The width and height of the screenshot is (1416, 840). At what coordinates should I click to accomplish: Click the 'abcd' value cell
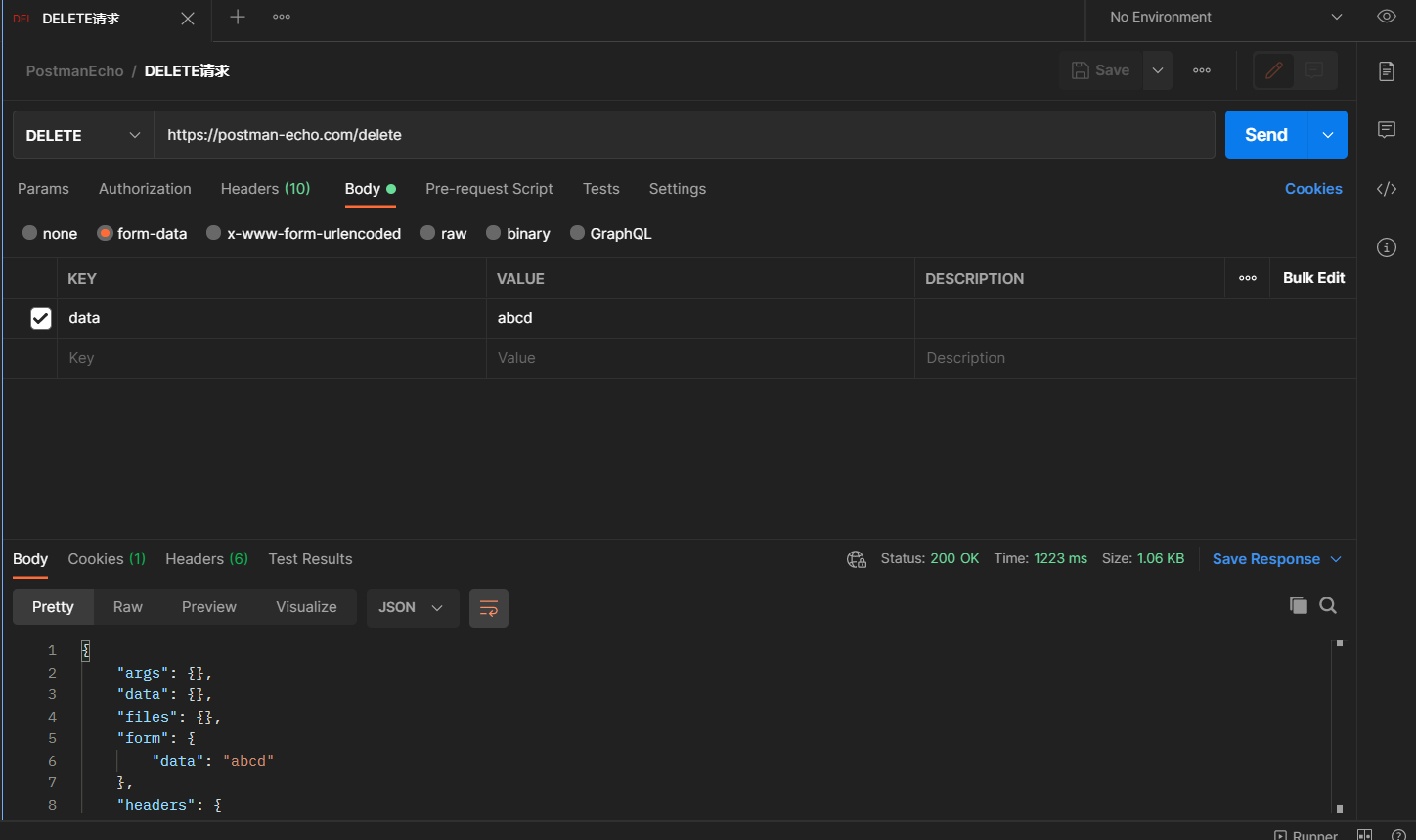click(700, 318)
